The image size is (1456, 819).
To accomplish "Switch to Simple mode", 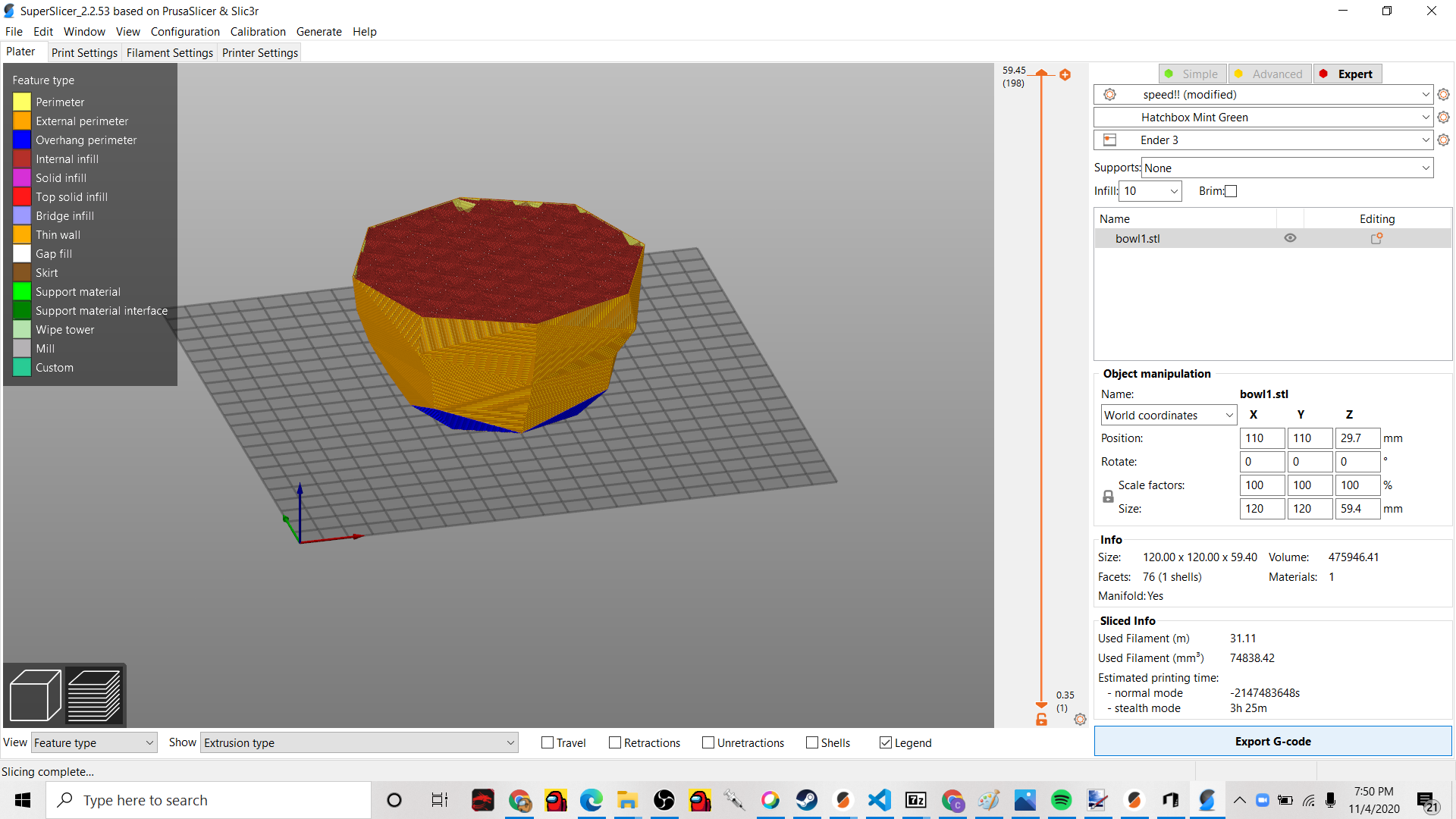I will pyautogui.click(x=1192, y=74).
